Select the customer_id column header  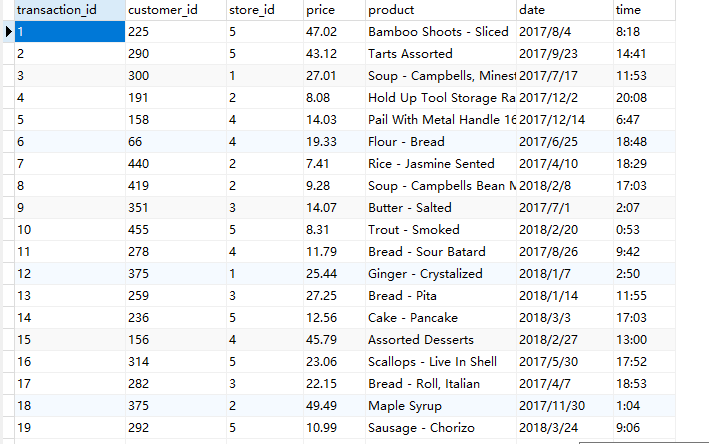coord(176,10)
